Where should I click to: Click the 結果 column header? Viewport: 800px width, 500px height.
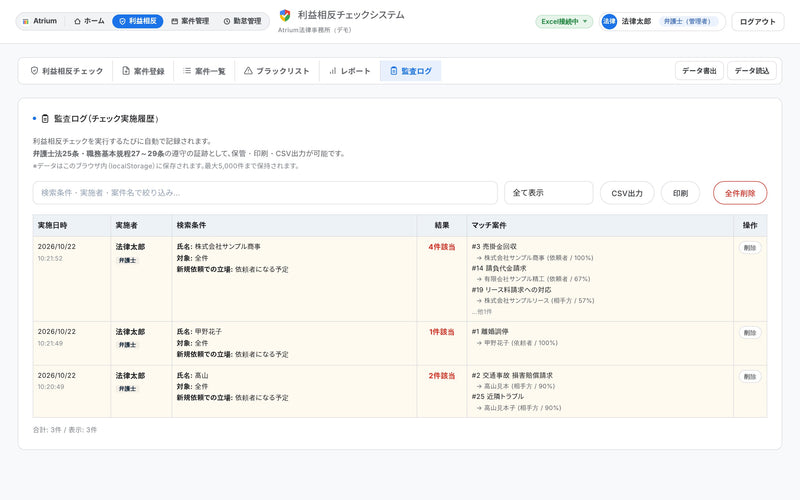442,226
